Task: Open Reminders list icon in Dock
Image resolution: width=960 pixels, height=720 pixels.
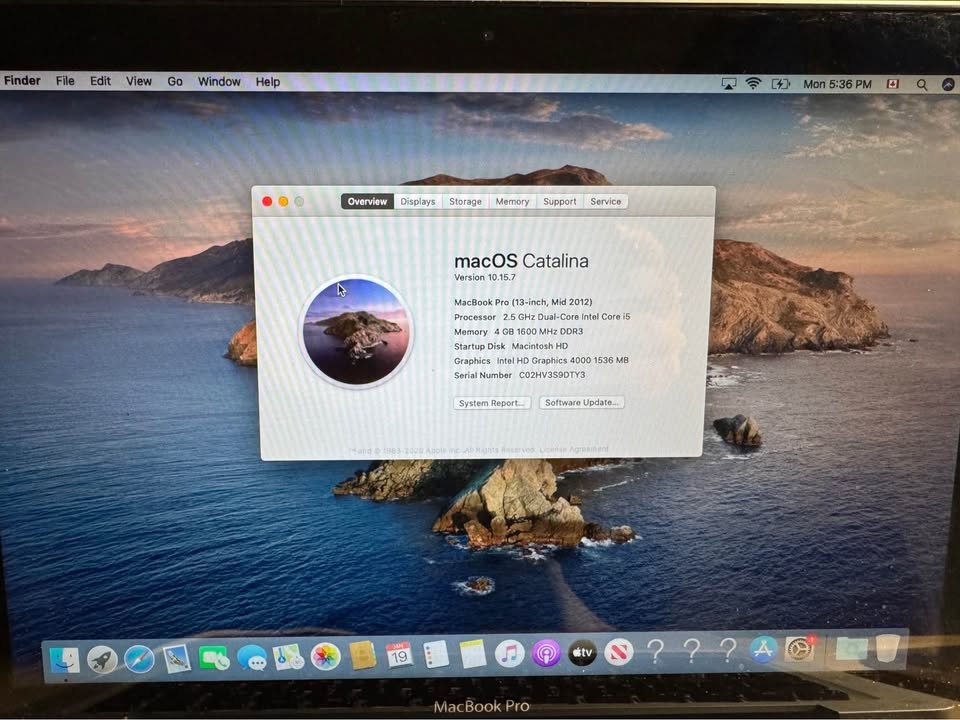Action: pyautogui.click(x=436, y=654)
